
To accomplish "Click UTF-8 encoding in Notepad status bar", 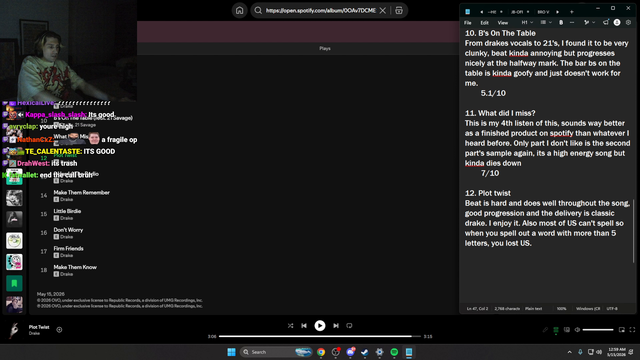I will point(612,309).
